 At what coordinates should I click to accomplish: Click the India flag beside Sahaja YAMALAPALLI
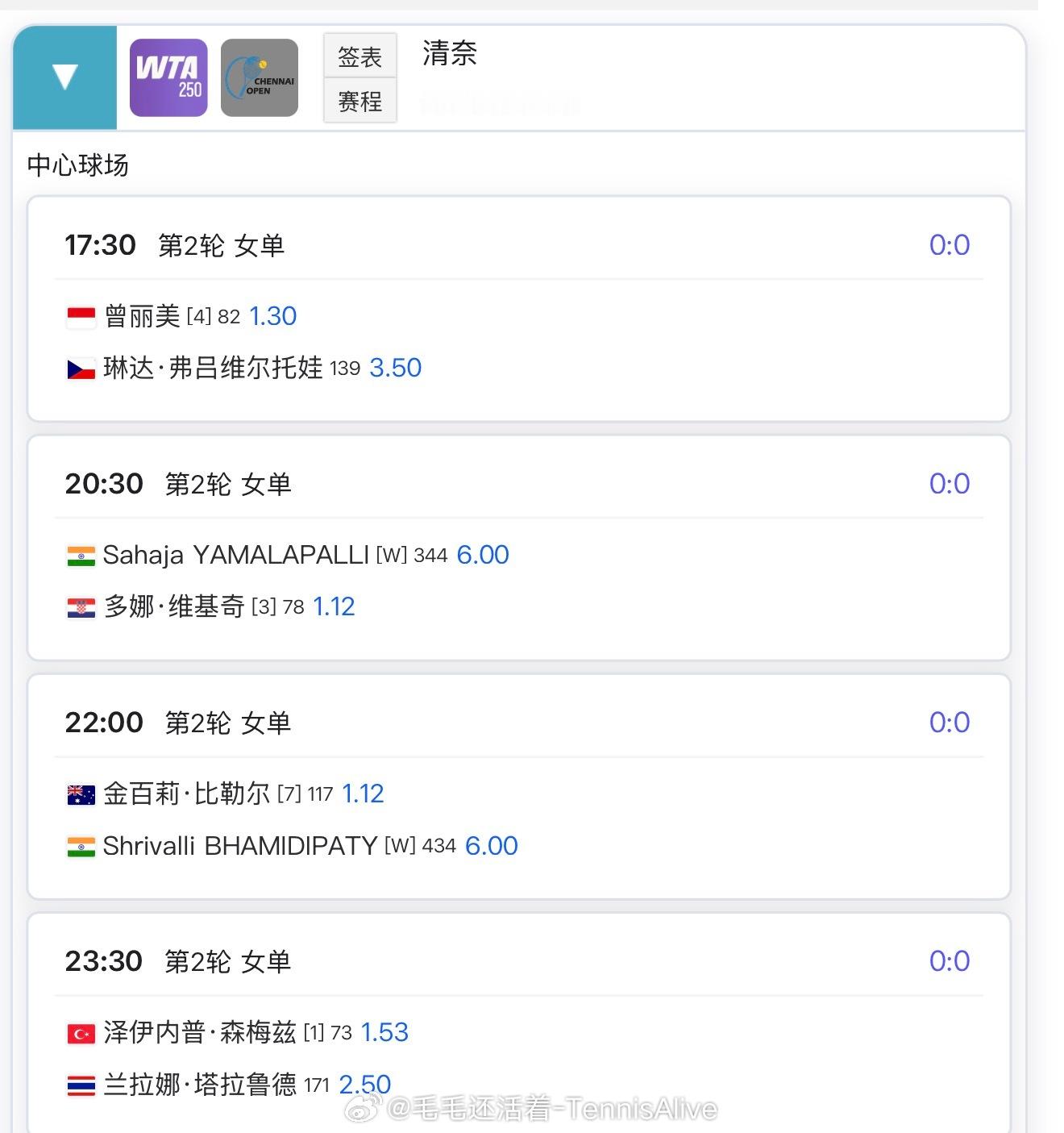(81, 556)
